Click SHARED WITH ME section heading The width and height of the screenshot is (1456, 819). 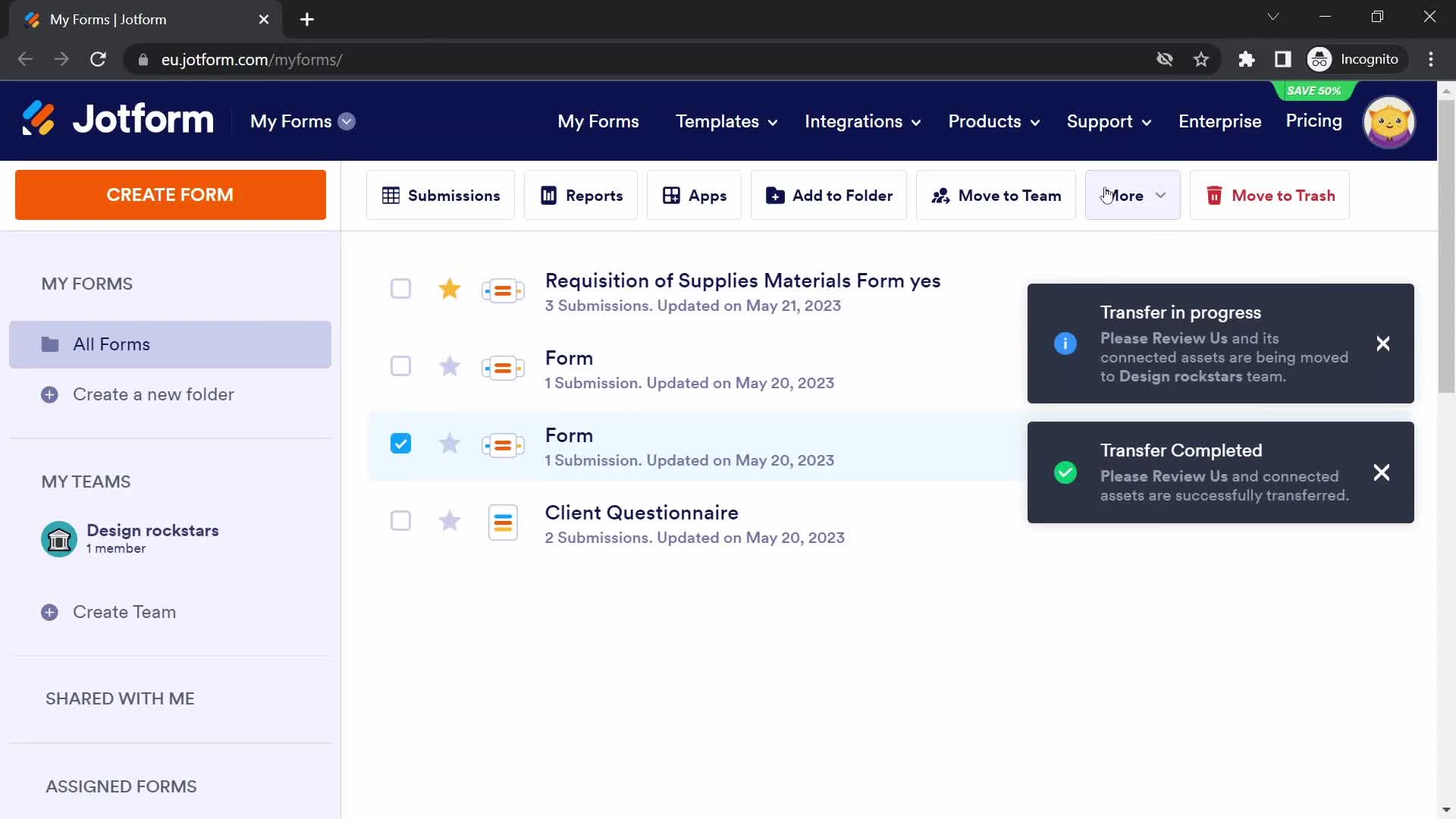coord(120,699)
